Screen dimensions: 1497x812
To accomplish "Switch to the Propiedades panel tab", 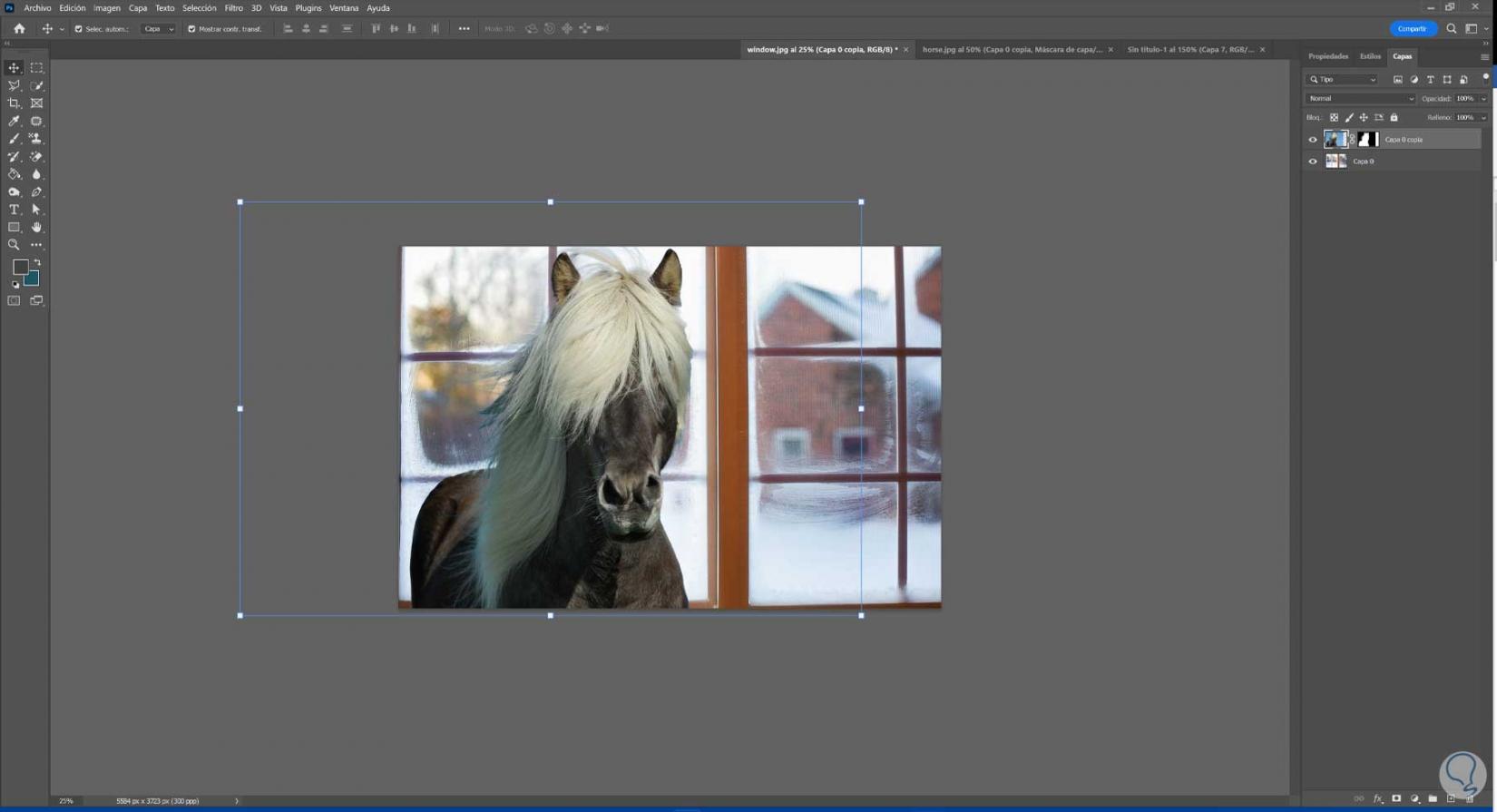I will pos(1327,56).
